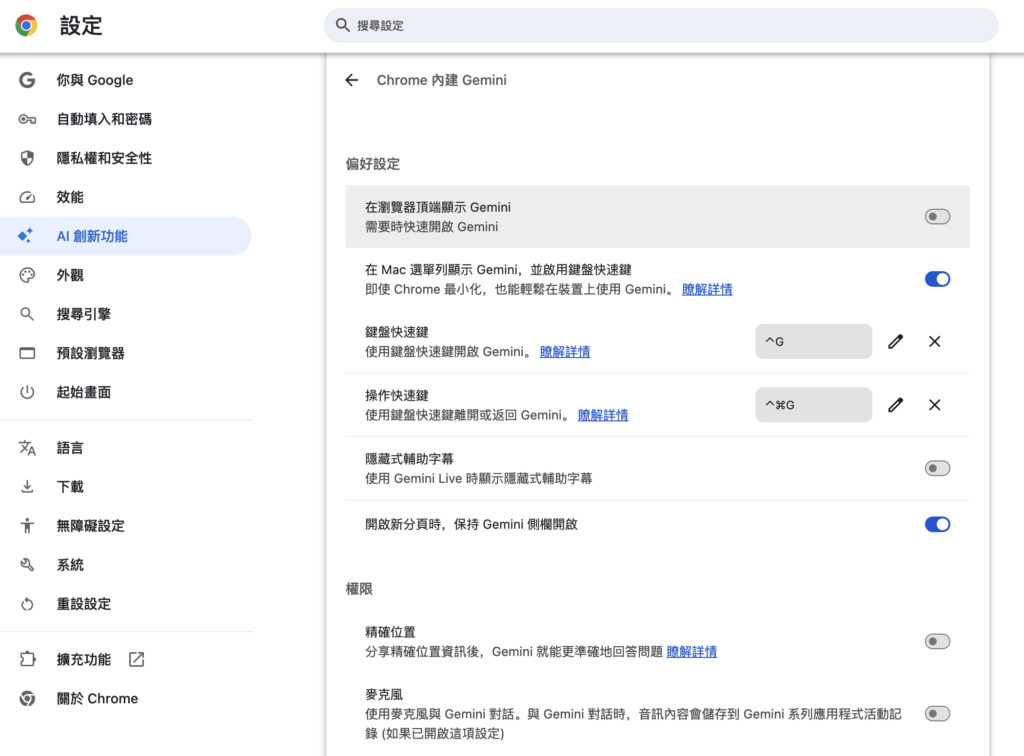The width and height of the screenshot is (1024, 756).
Task: Disable 開啟新分頁時保持 Gemini 側欄開啟 toggle
Action: click(x=937, y=524)
